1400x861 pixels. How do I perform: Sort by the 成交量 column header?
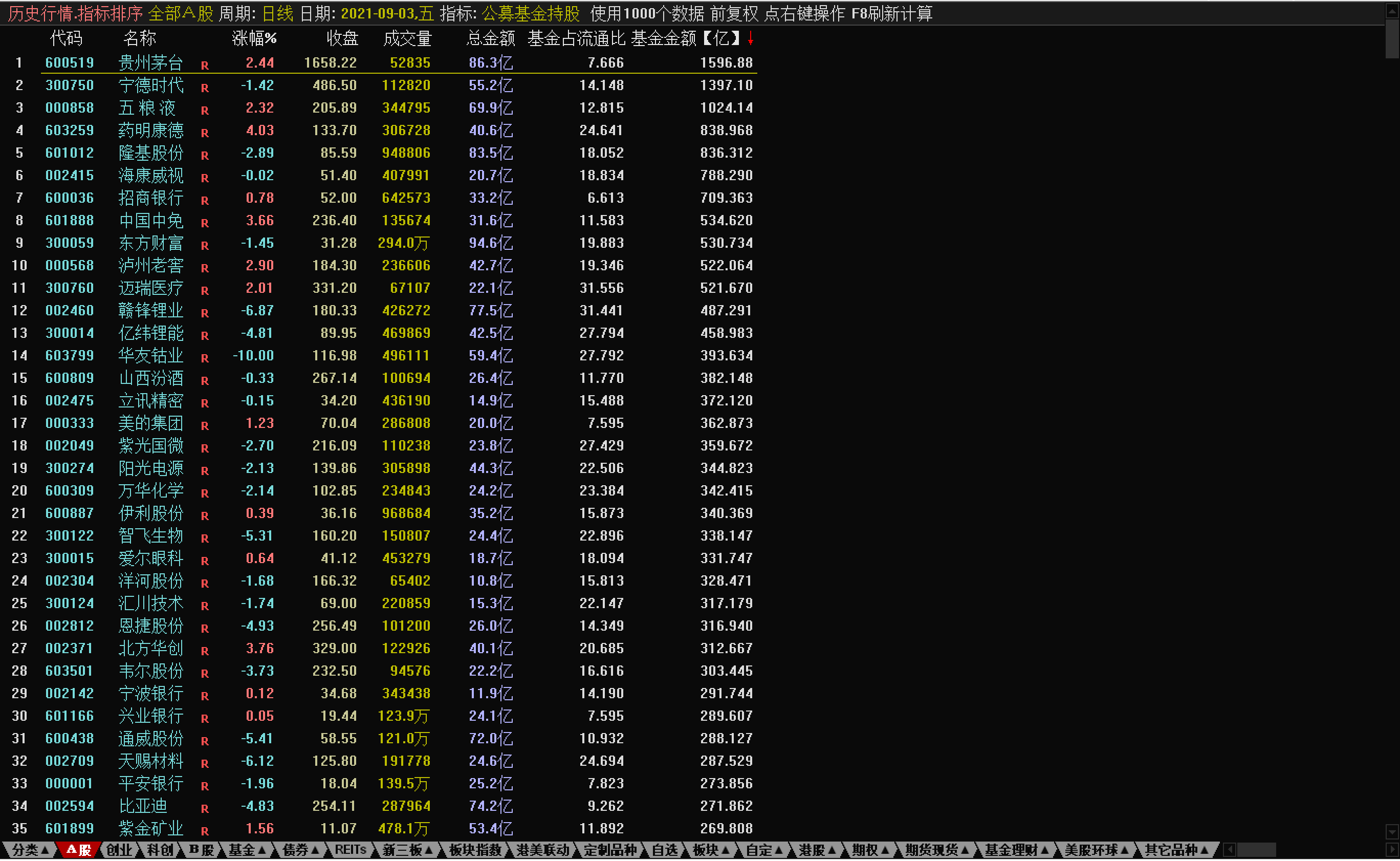(407, 38)
